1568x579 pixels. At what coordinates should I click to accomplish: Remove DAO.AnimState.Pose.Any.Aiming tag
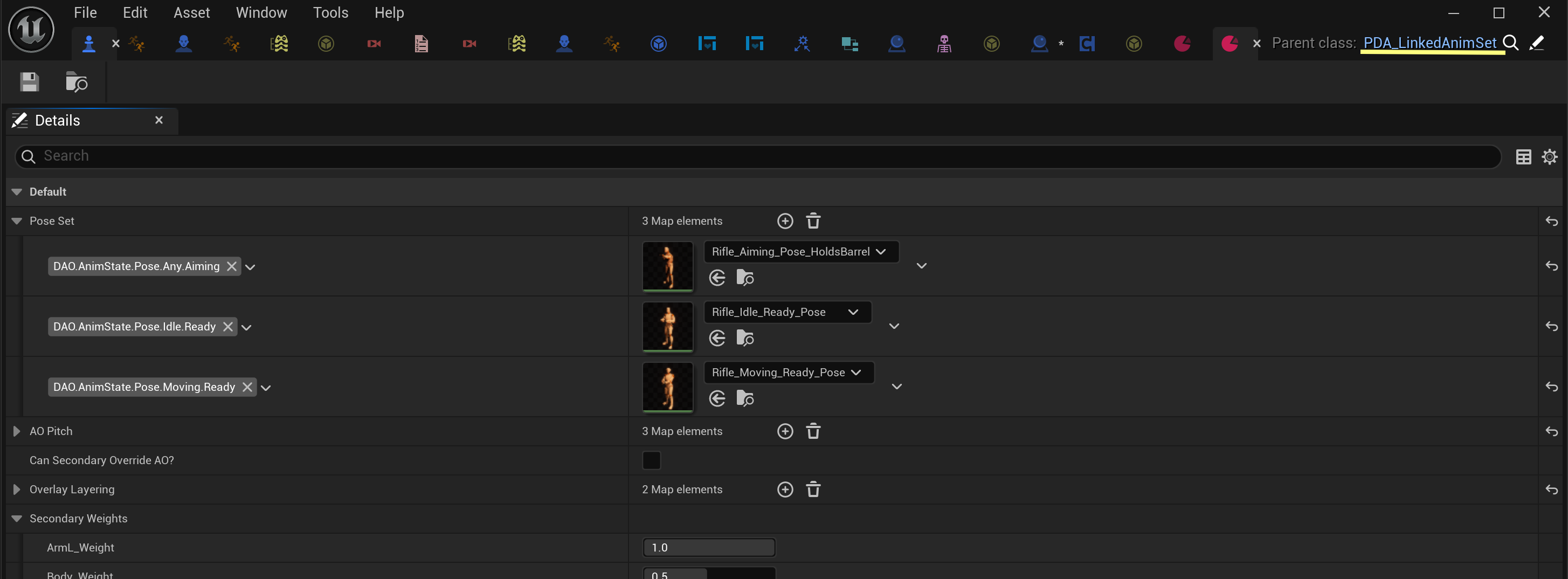click(x=232, y=266)
